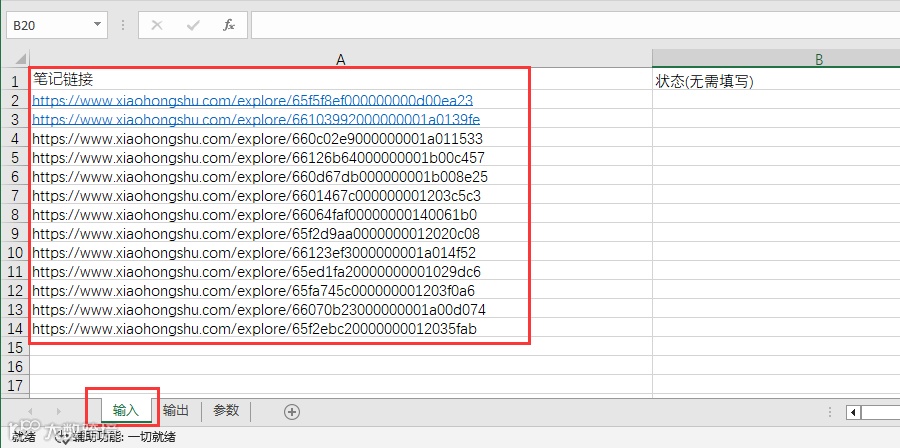
Task: Click the Name Box showing B20
Action: coord(56,26)
